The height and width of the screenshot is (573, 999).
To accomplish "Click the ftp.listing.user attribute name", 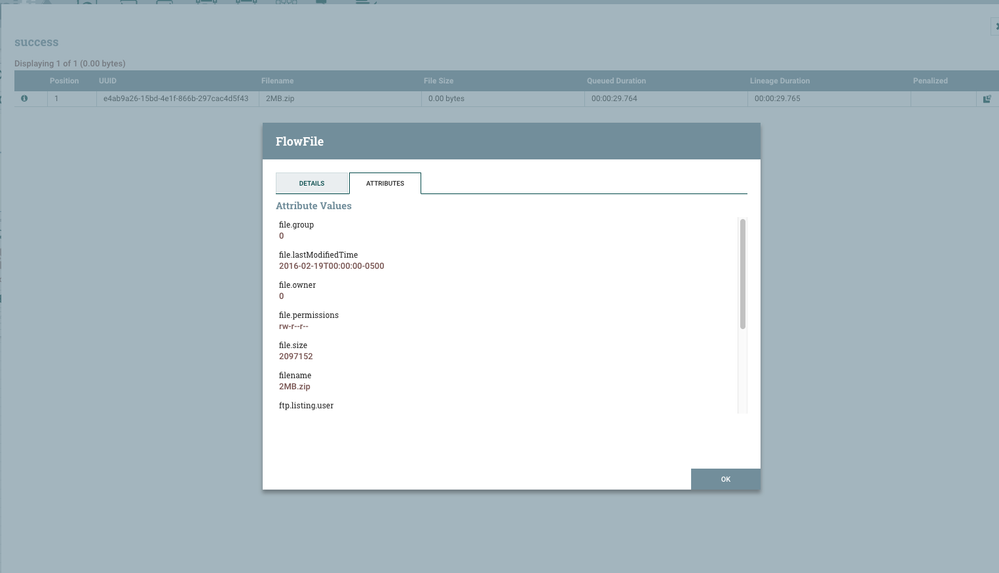I will [x=306, y=405].
